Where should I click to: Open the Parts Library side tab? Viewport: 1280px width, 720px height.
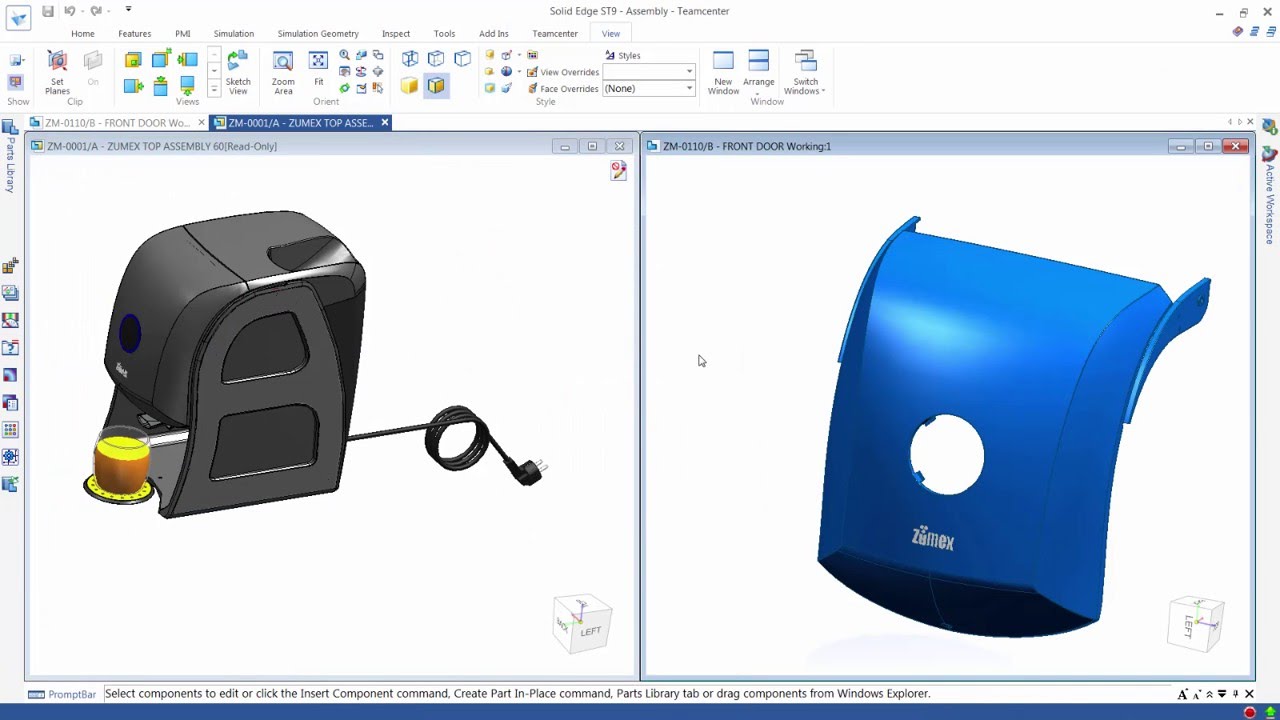10,156
